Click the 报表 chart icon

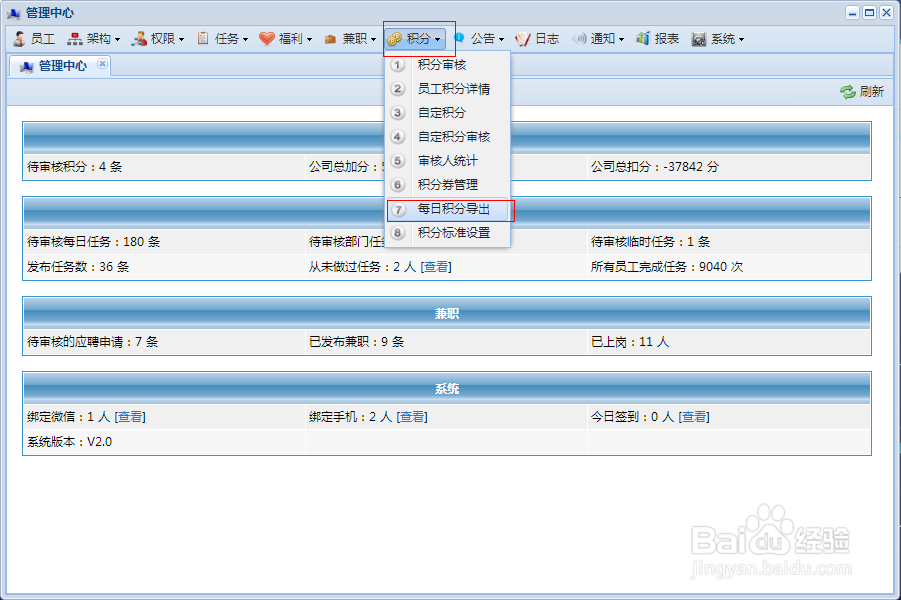tap(643, 39)
